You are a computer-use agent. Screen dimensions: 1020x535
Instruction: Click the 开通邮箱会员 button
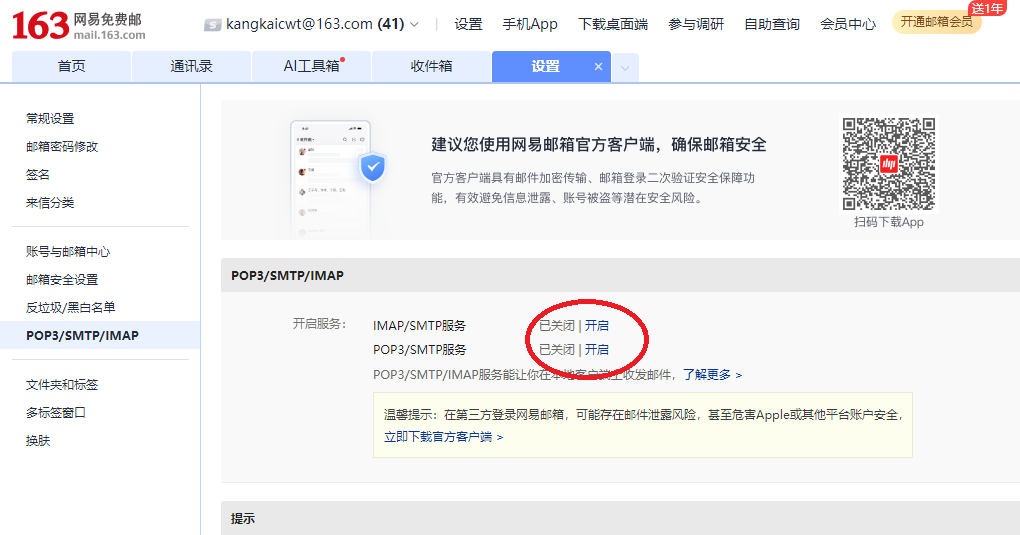pos(936,22)
